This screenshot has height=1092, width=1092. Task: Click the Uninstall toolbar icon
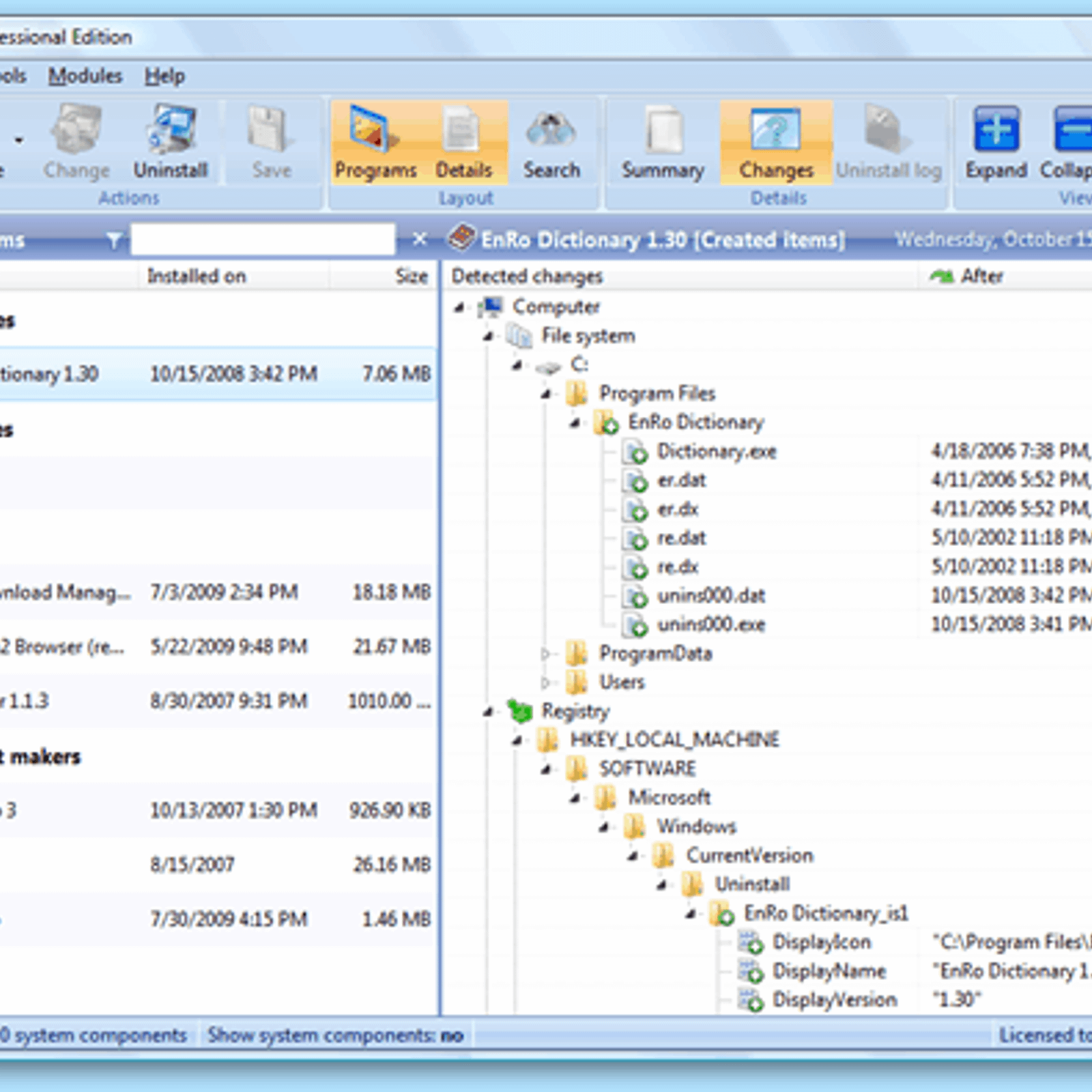[171, 128]
